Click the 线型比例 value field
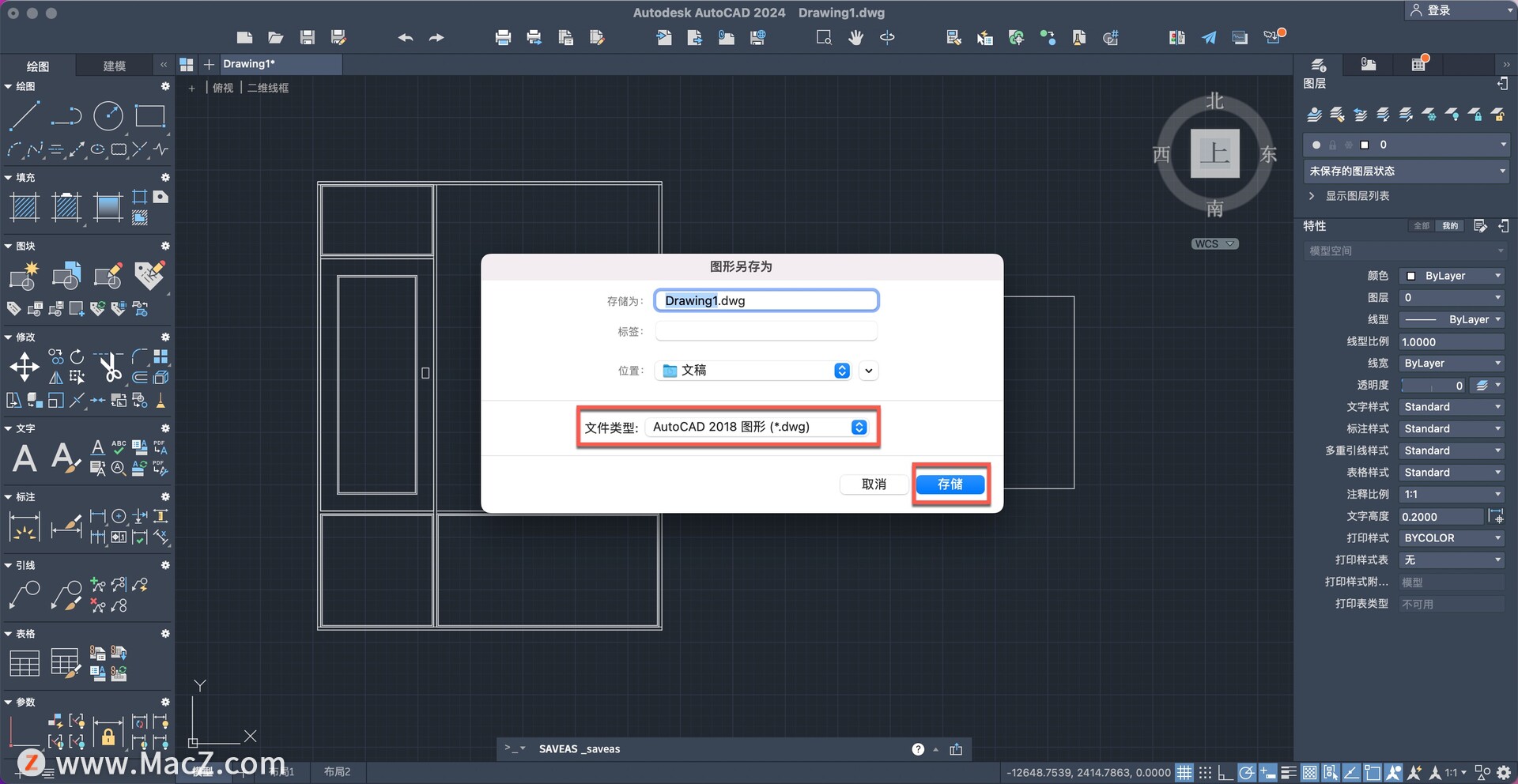1518x784 pixels. point(1452,341)
